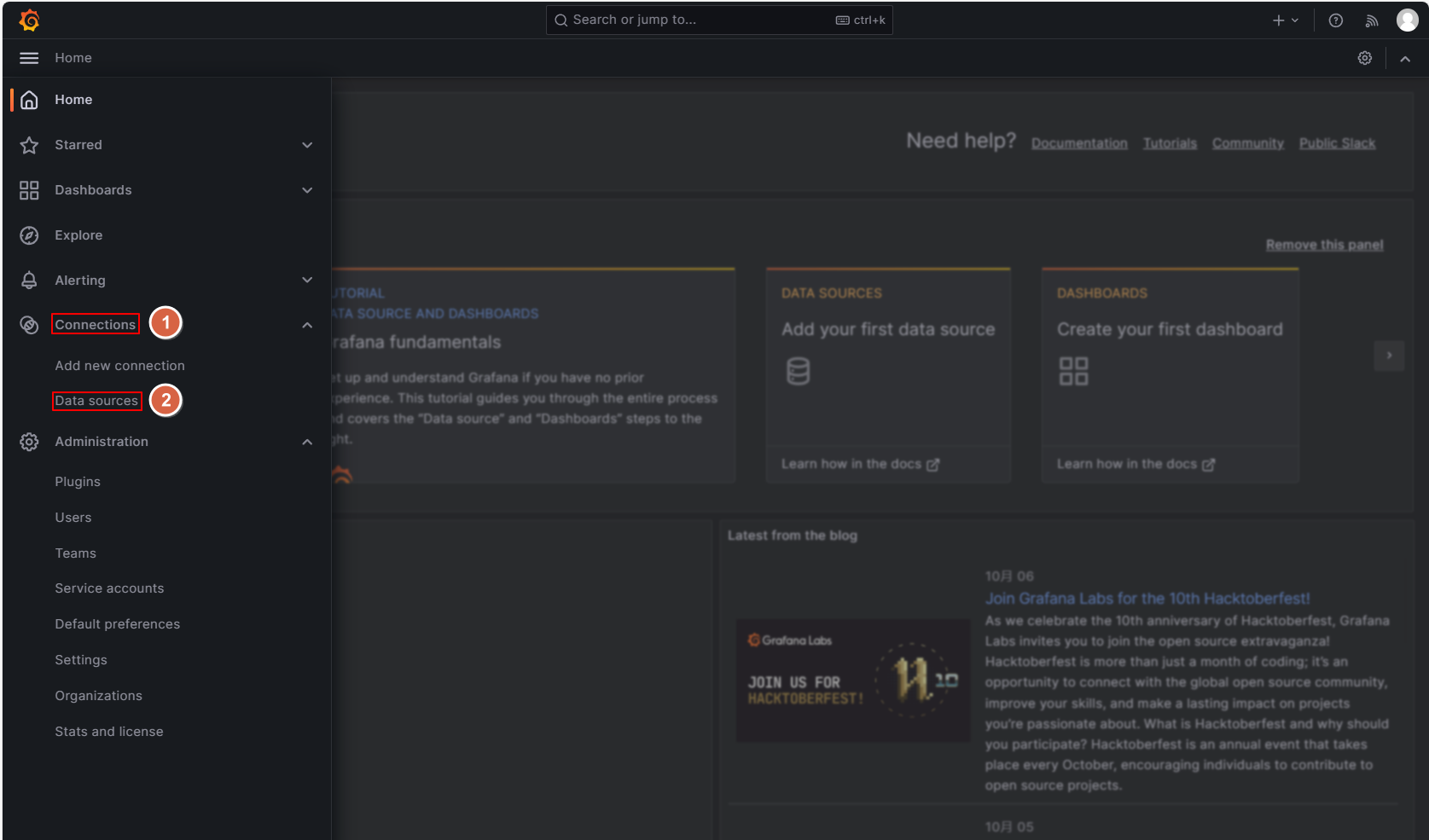
Task: Expand the Alerting section chevron
Action: coord(307,280)
